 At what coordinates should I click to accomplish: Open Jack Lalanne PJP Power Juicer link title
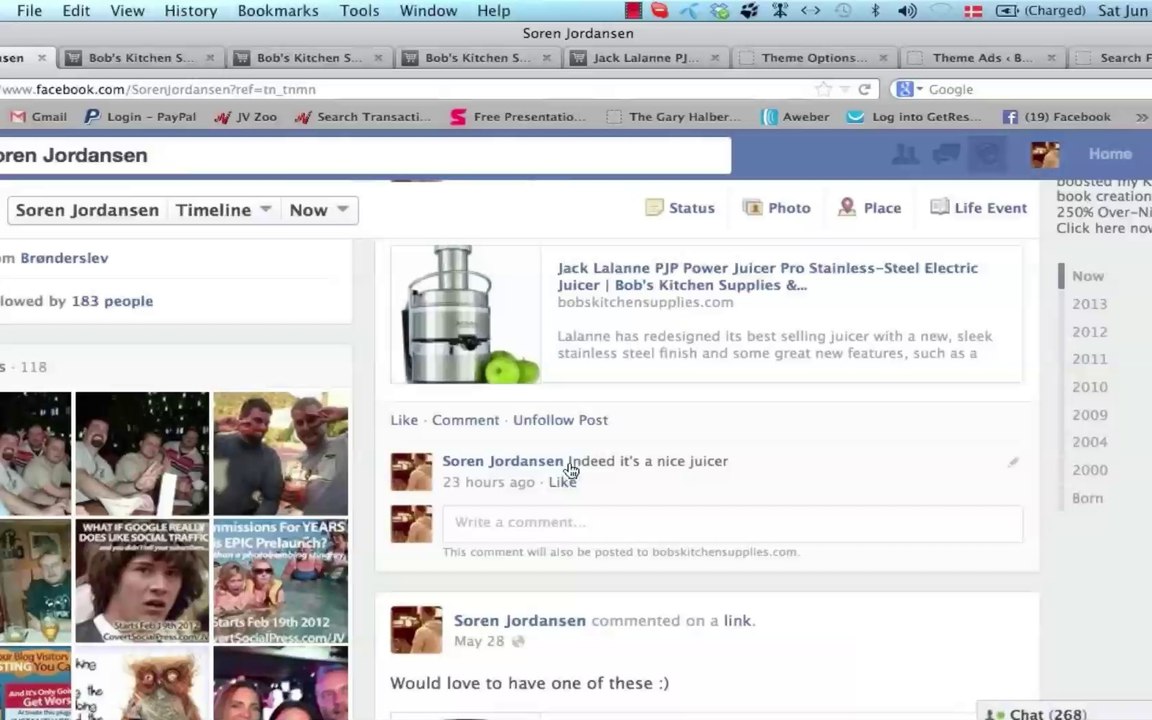[767, 276]
